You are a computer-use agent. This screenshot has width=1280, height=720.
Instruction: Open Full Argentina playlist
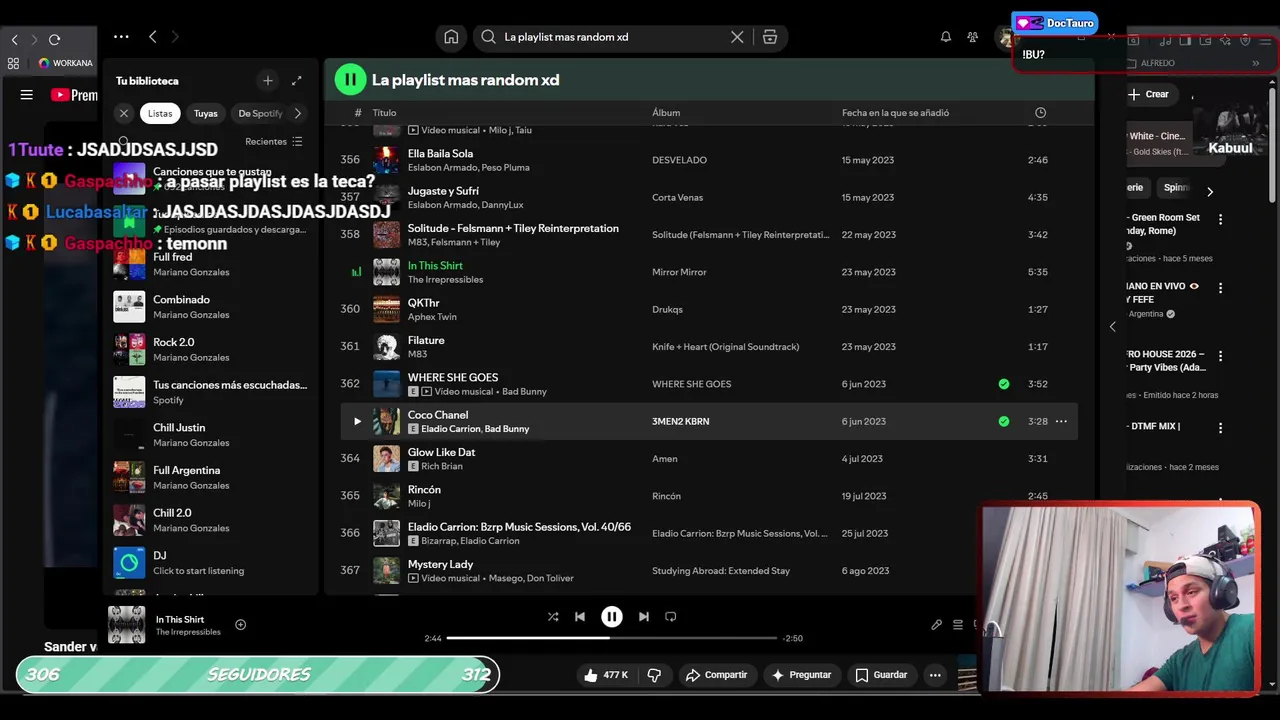(211, 477)
